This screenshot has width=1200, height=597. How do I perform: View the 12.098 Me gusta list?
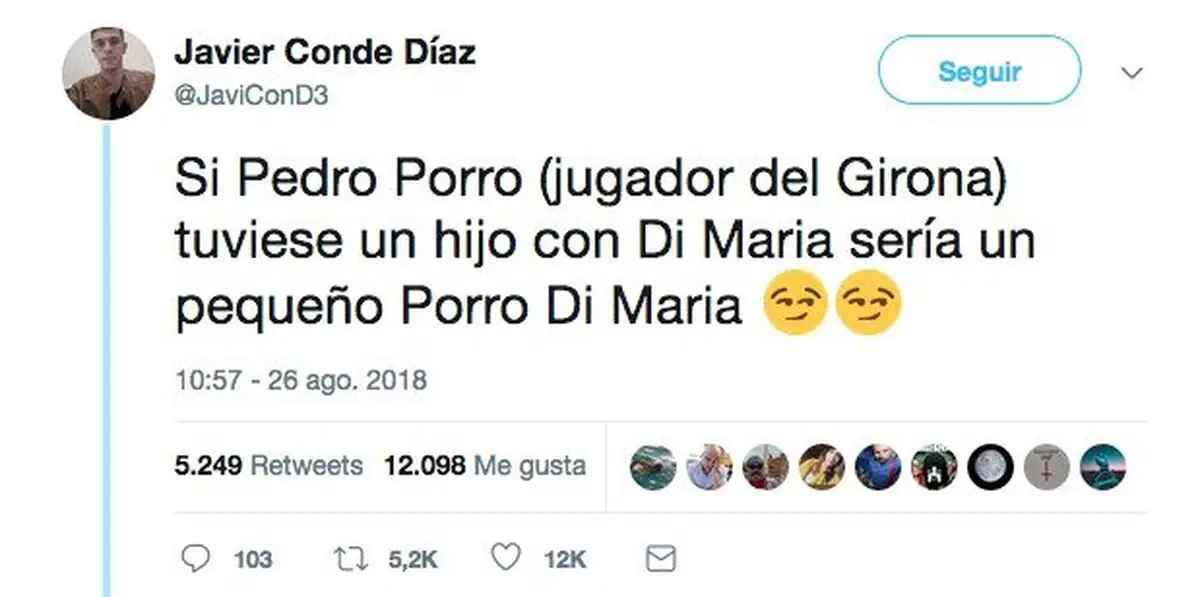pyautogui.click(x=485, y=466)
